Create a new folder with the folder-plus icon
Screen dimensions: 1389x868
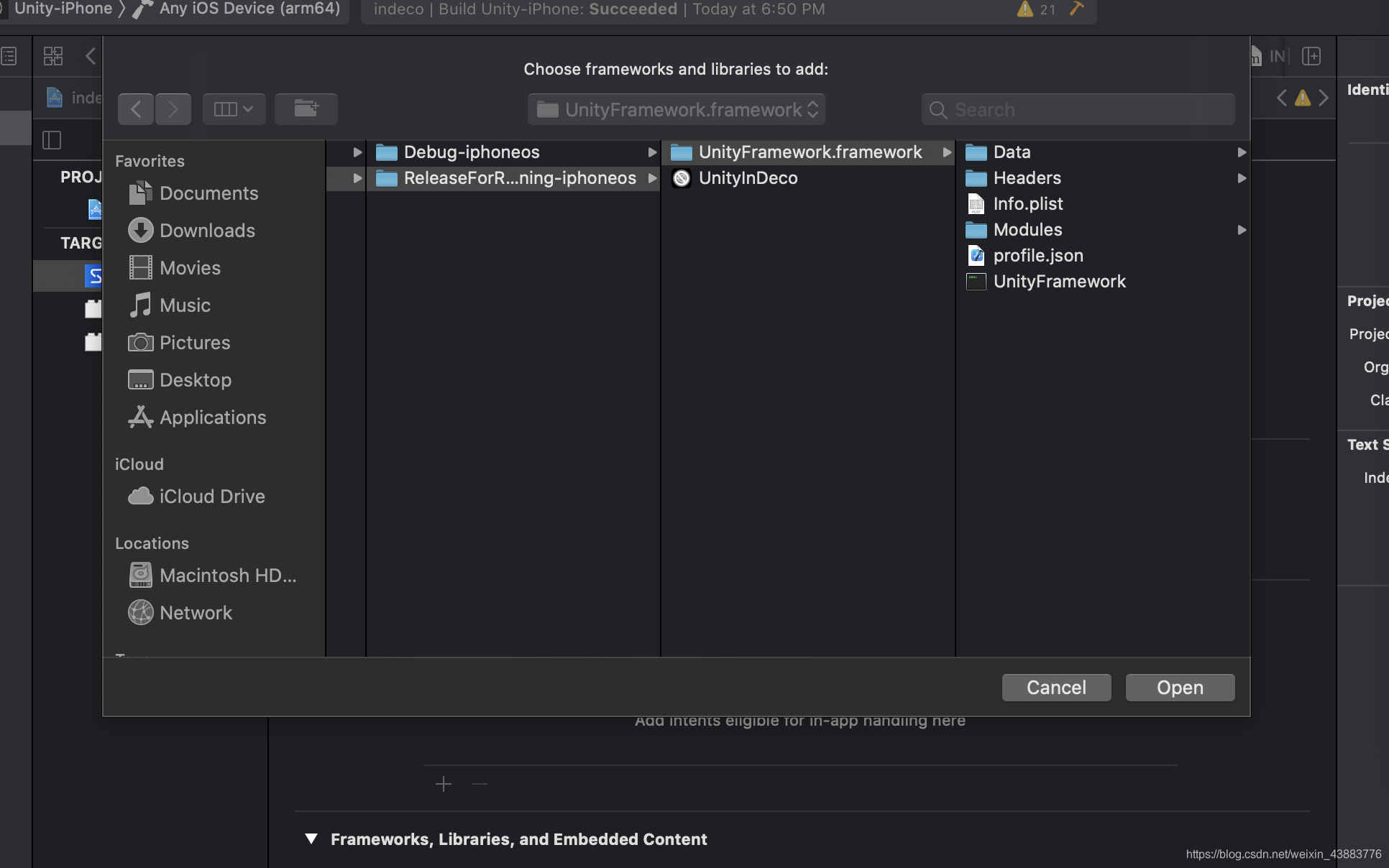point(306,109)
